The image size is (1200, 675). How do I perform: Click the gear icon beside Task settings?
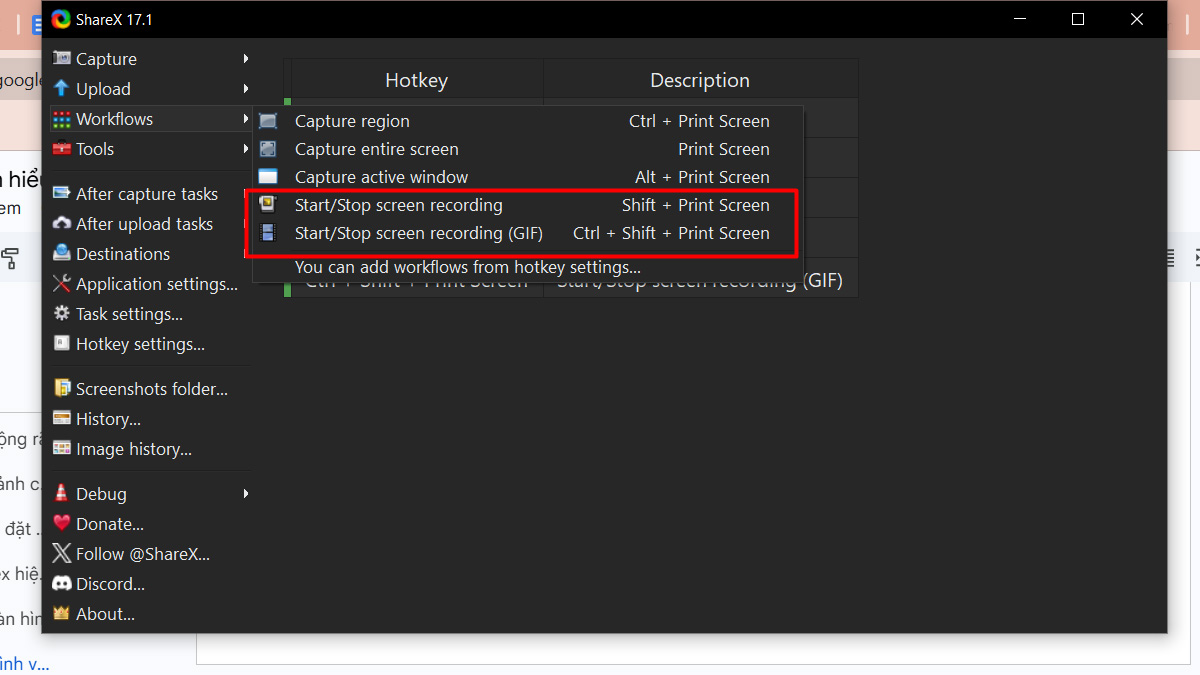click(x=62, y=313)
